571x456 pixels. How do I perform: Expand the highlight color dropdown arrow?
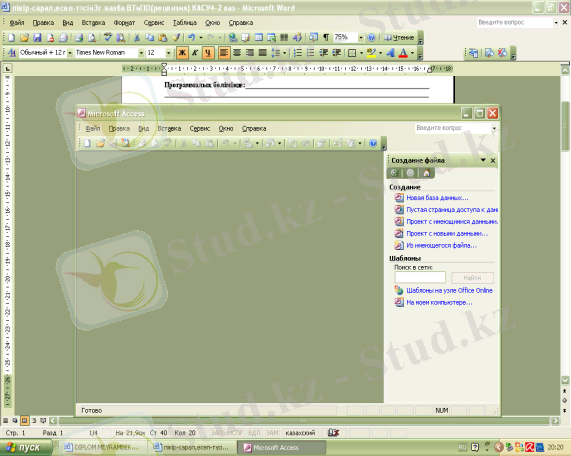(x=381, y=53)
